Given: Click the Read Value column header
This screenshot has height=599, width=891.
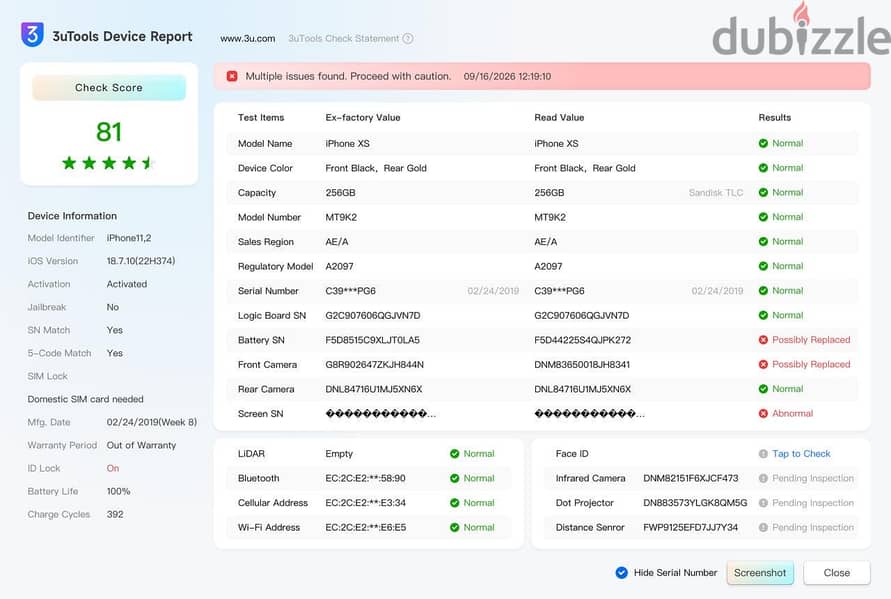Looking at the screenshot, I should pos(559,118).
